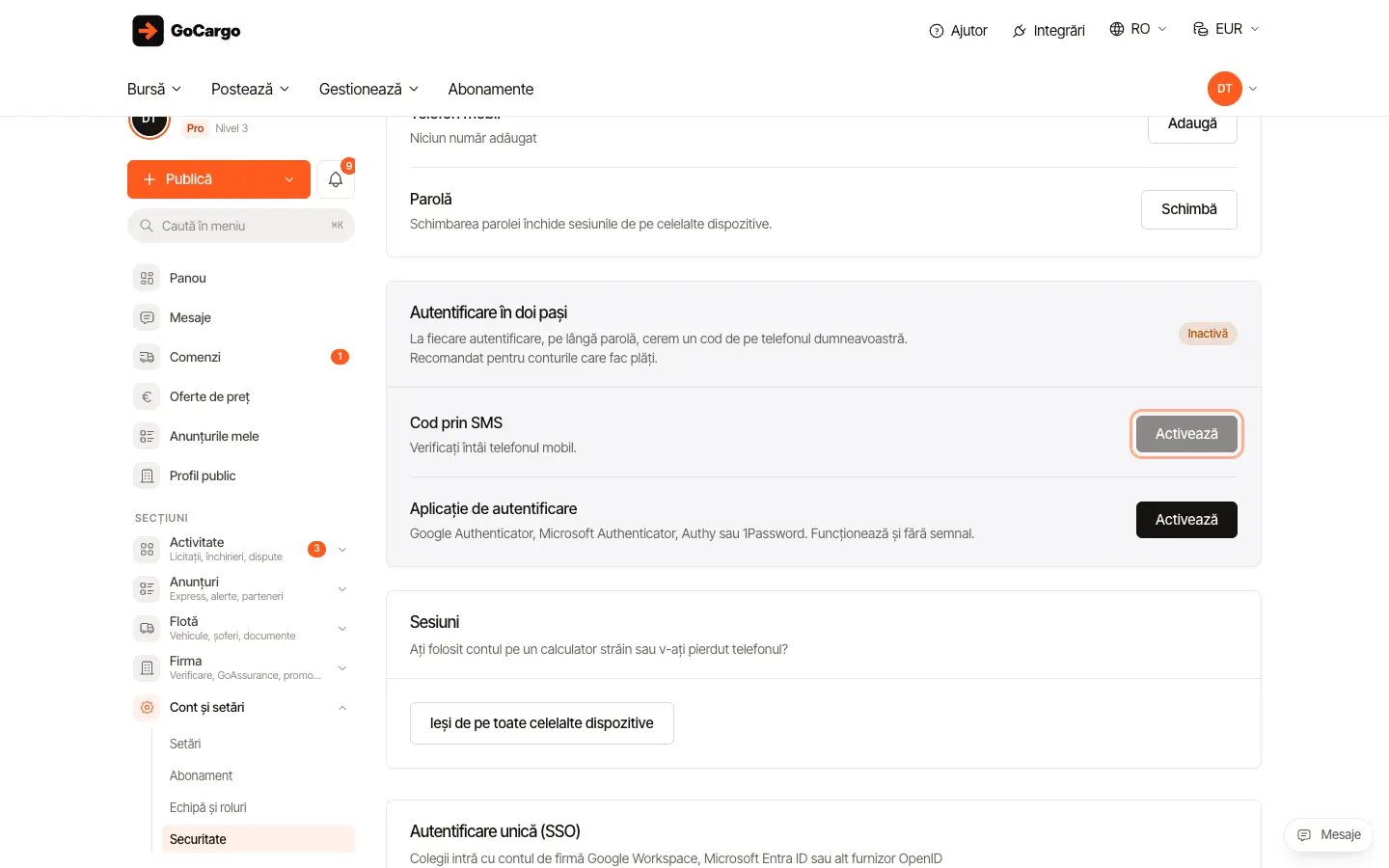Open the EUR currency dropdown

(x=1226, y=29)
